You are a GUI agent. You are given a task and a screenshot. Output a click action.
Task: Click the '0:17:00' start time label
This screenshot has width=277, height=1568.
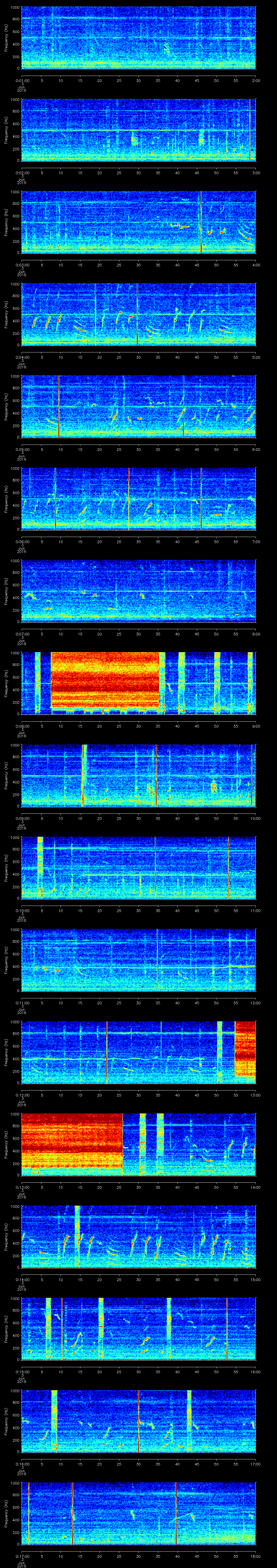[x=22, y=1556]
